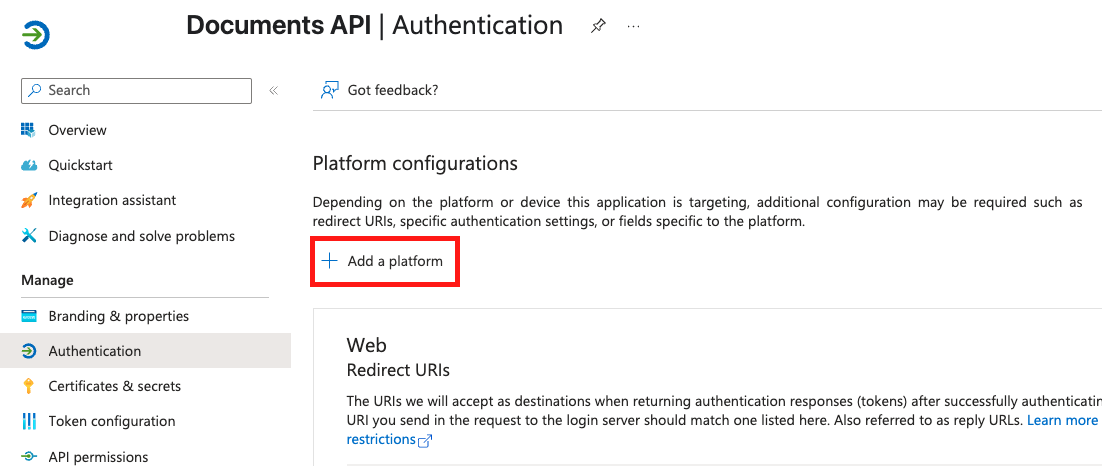Image resolution: width=1102 pixels, height=466 pixels.
Task: Click the restrictions external link
Action: pos(381,439)
